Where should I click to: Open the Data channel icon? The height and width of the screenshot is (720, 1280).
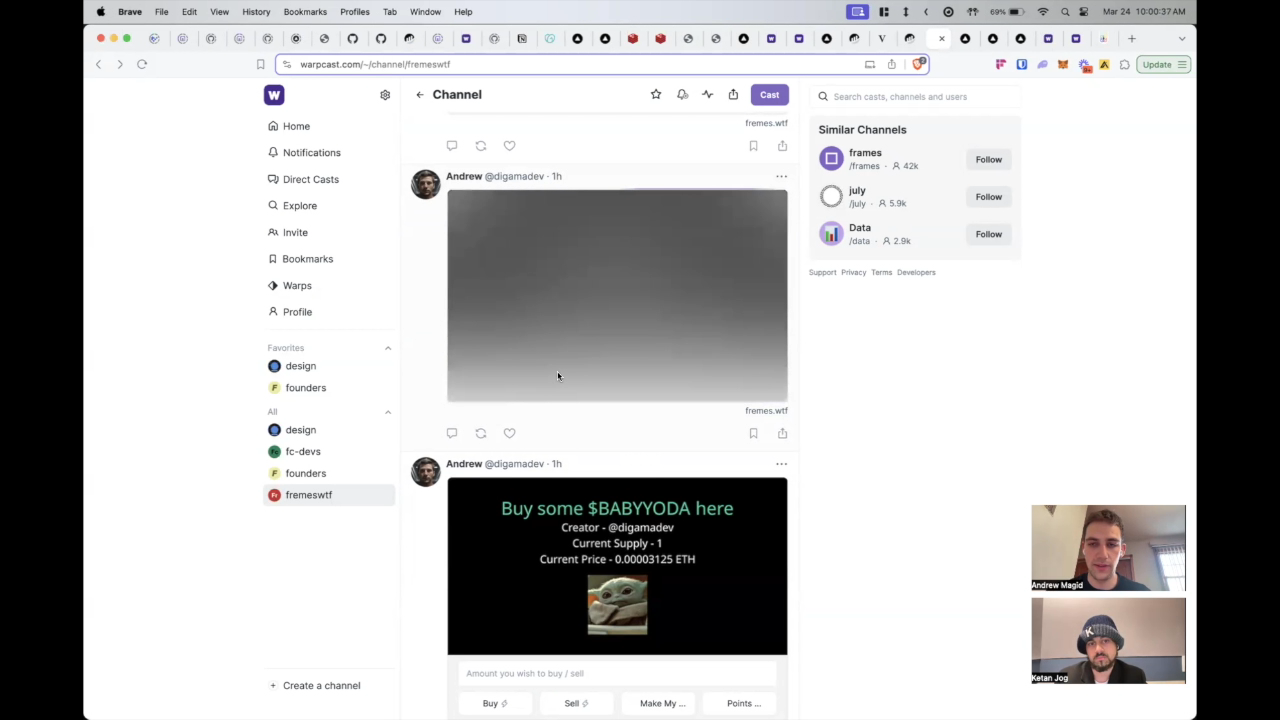tap(831, 233)
